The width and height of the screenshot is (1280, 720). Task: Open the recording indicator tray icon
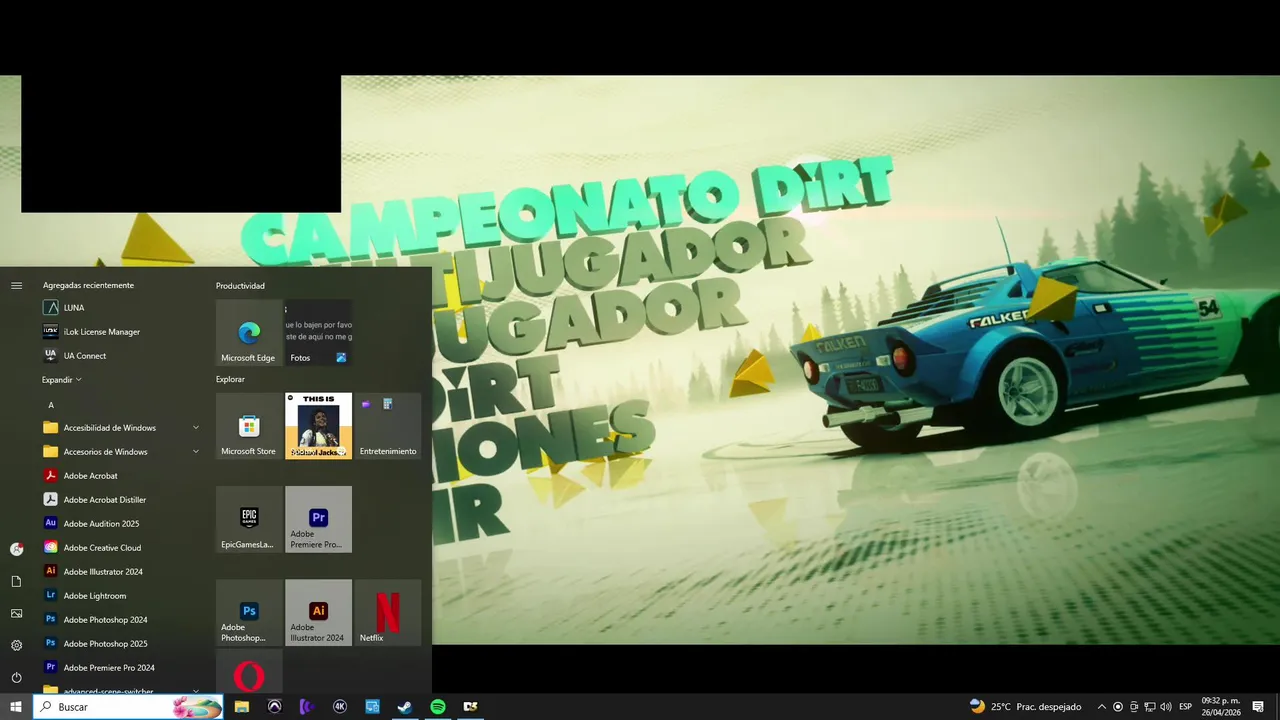[x=1118, y=707]
